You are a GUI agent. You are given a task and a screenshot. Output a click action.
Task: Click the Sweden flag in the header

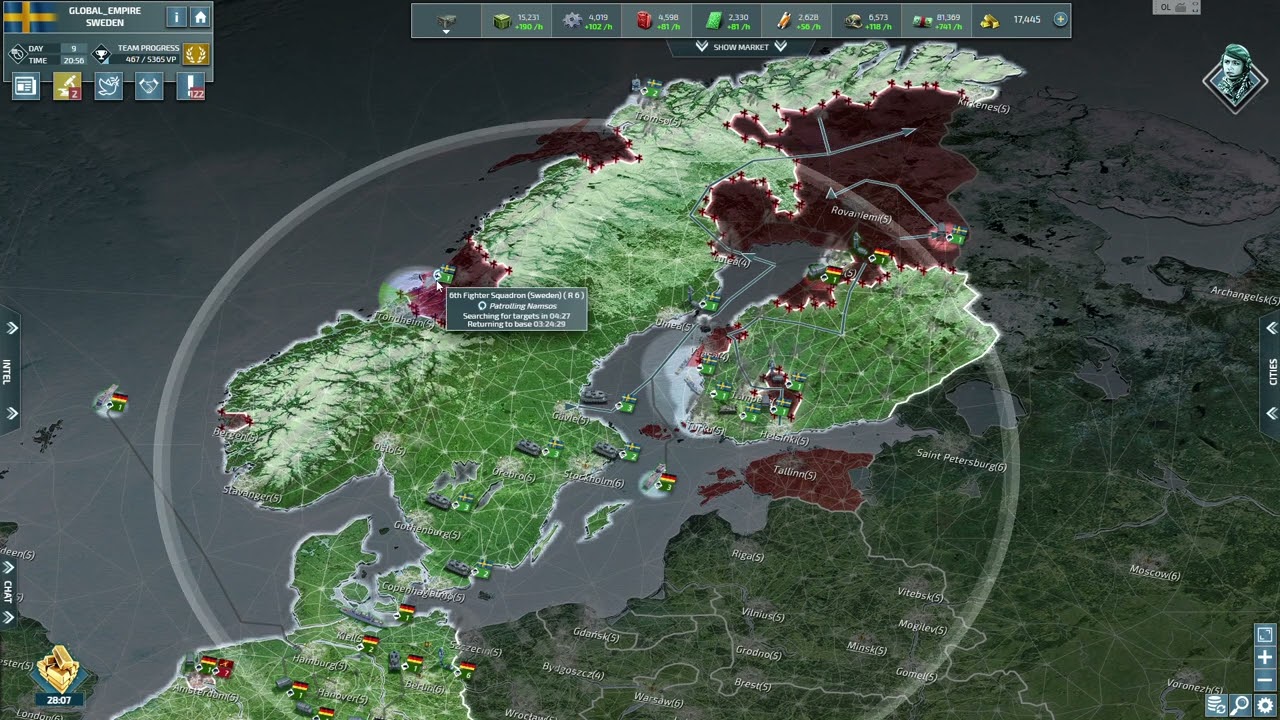click(x=31, y=17)
